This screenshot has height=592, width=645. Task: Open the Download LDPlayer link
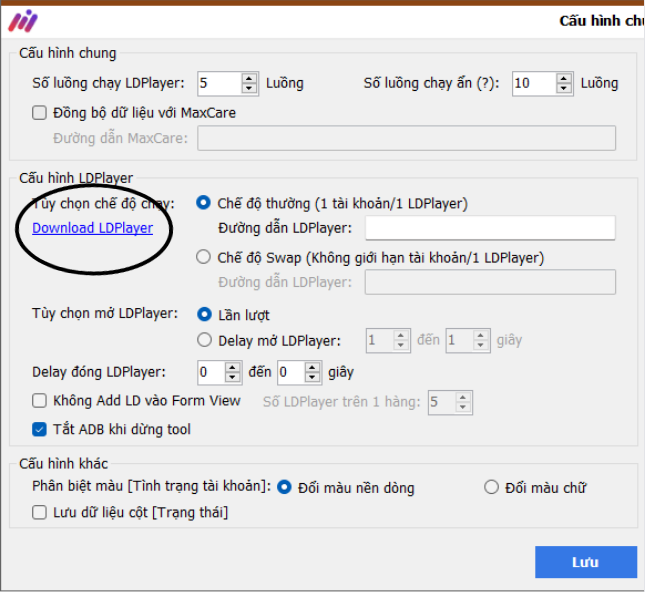coord(92,228)
